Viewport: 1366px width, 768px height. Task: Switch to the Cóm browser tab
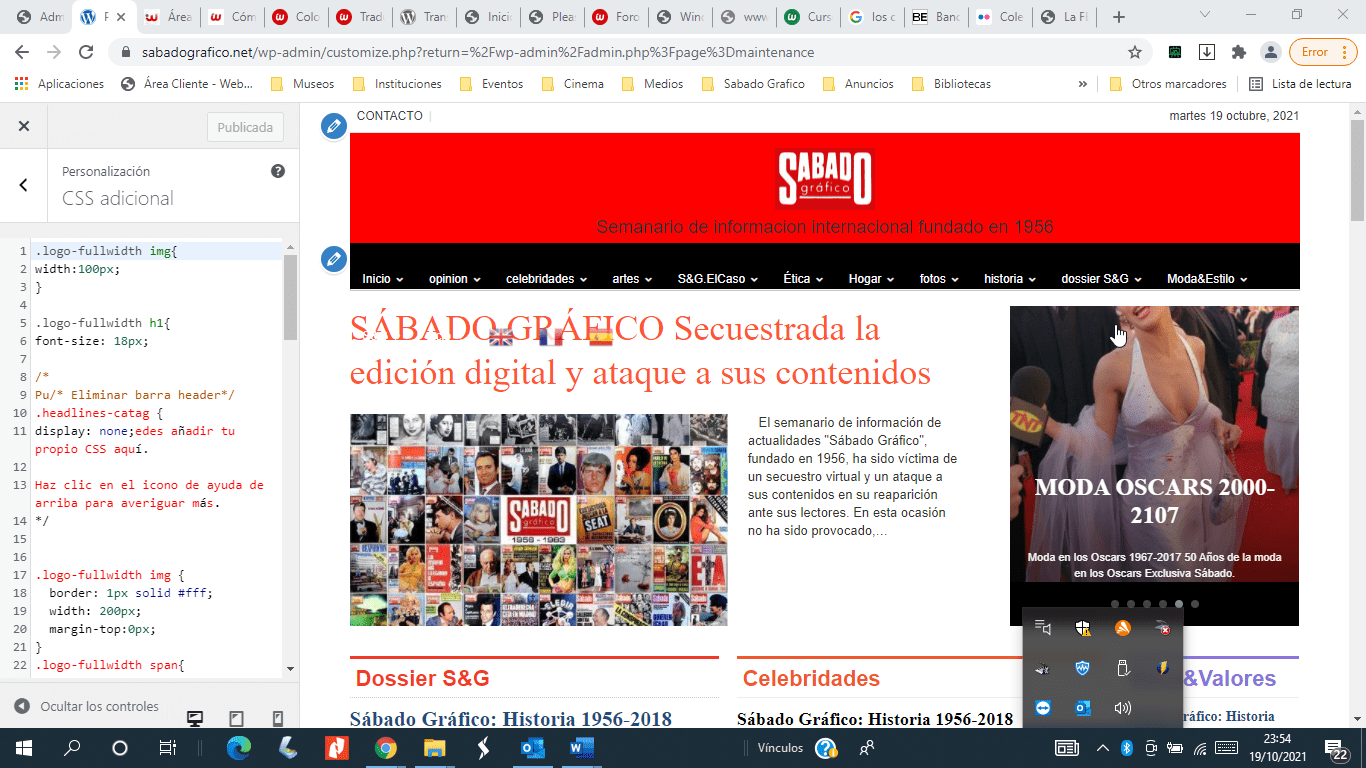pyautogui.click(x=230, y=17)
